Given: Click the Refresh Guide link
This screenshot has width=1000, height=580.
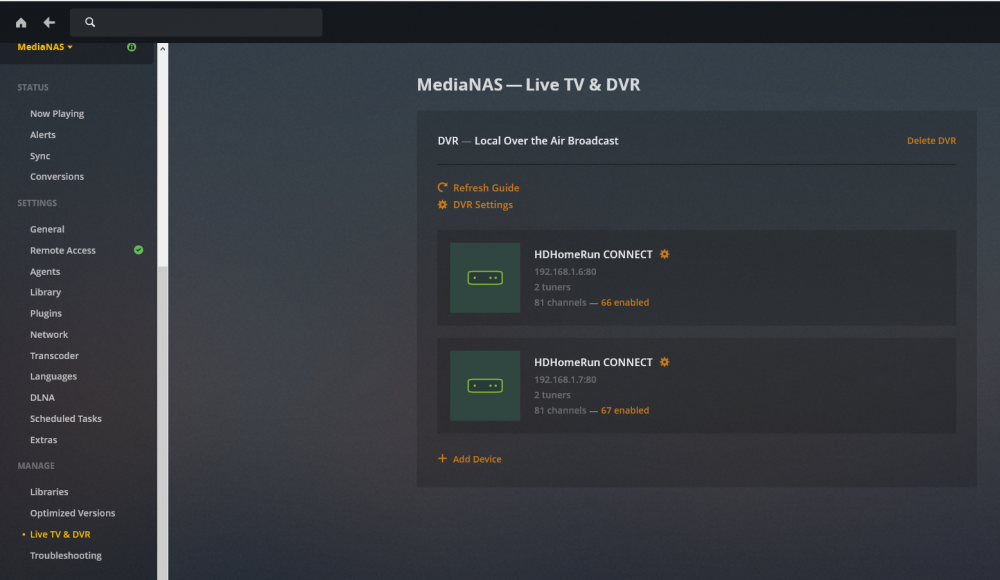Looking at the screenshot, I should [486, 188].
